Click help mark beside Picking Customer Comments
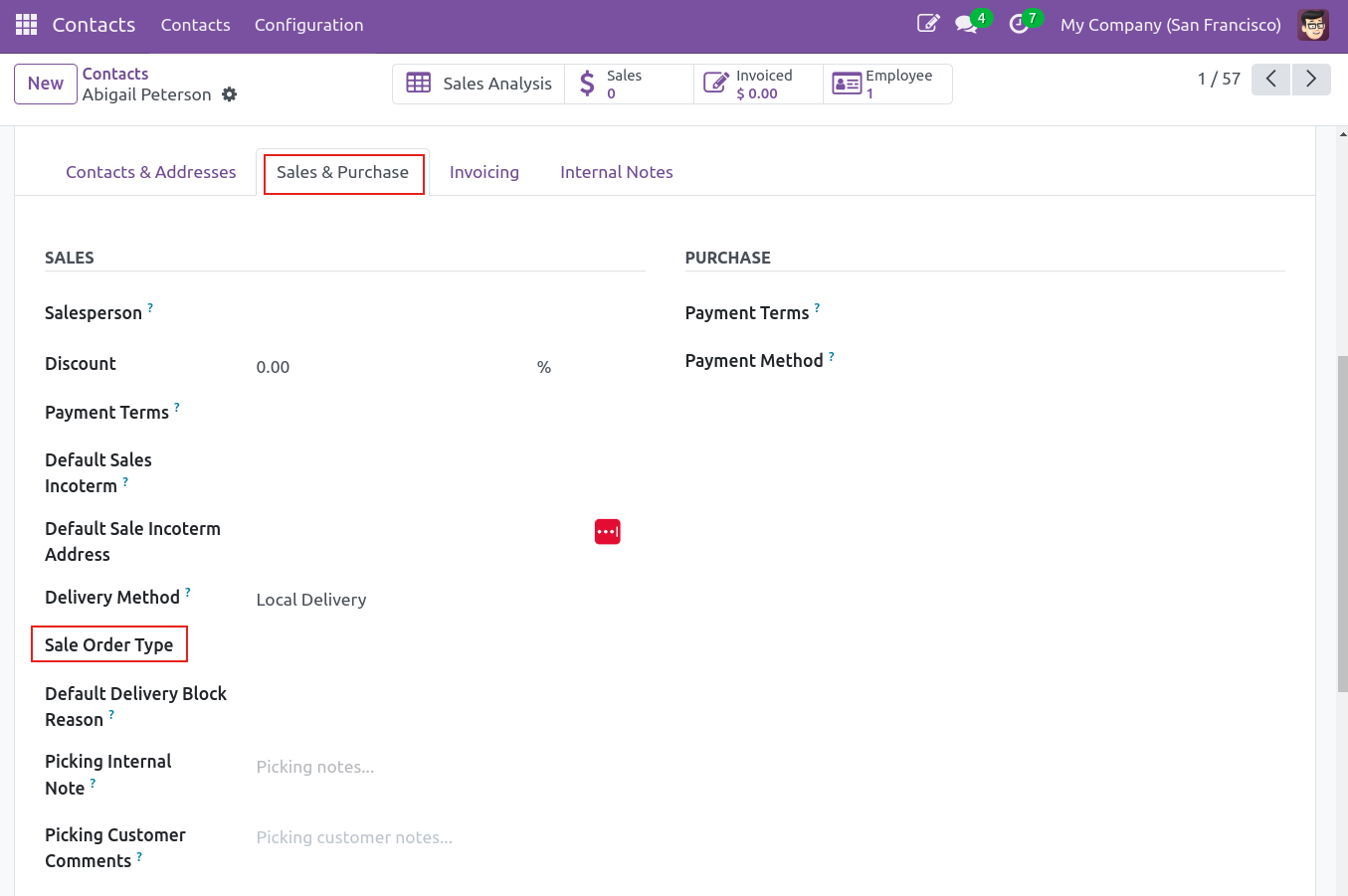Screen dimensions: 1348x896 (x=139, y=855)
